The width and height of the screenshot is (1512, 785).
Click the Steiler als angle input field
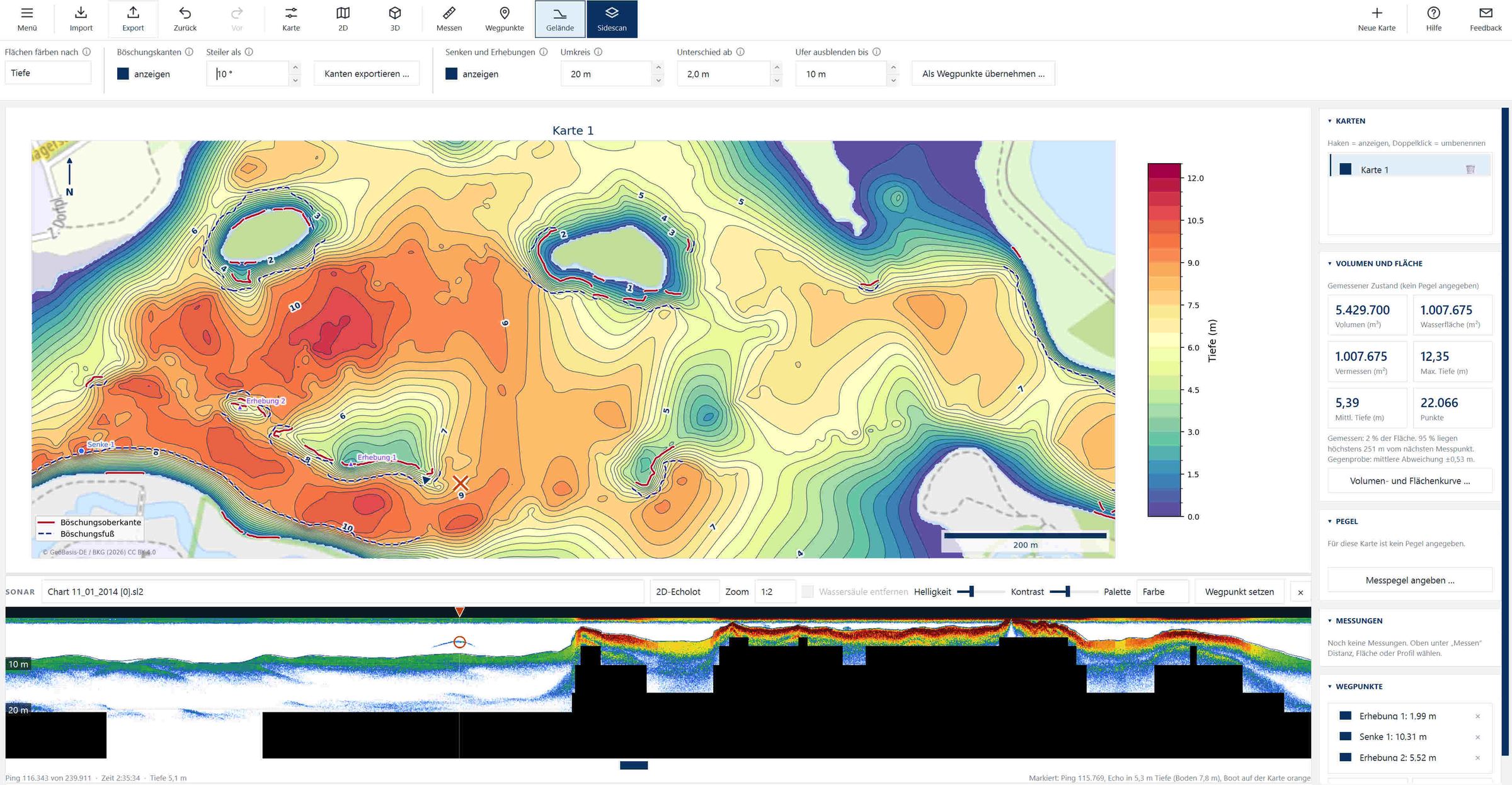pos(248,74)
